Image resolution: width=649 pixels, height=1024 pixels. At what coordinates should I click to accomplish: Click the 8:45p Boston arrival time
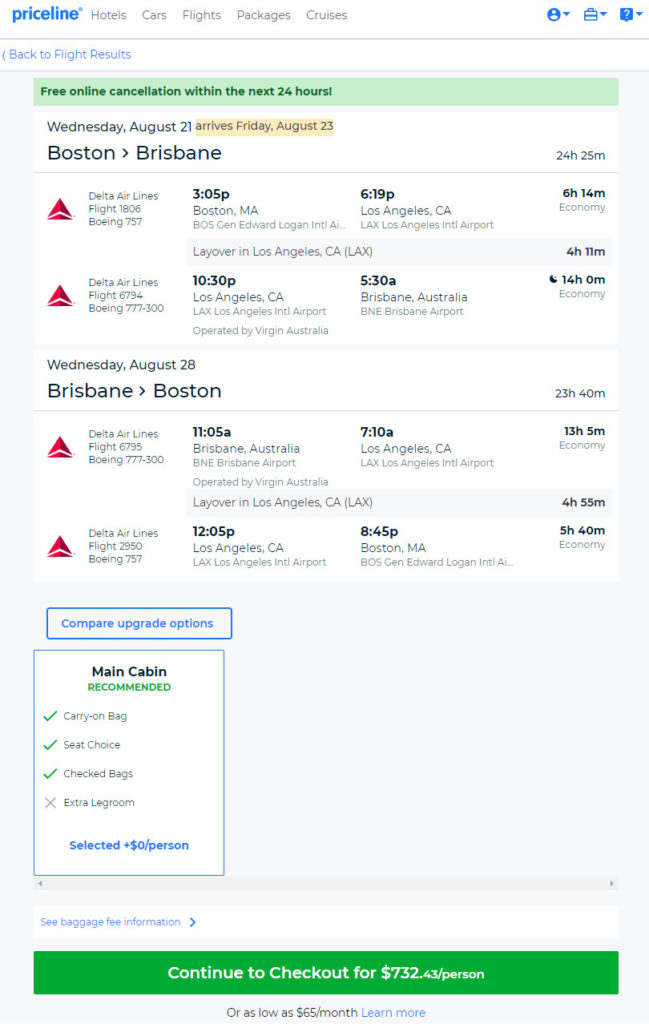[379, 531]
